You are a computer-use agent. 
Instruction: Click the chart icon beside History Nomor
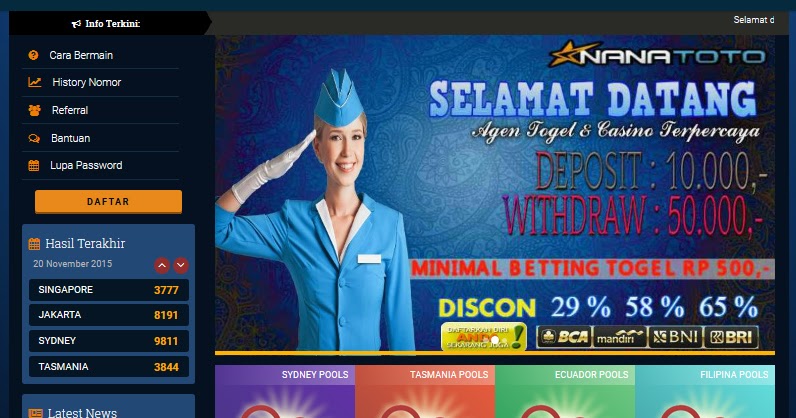click(35, 82)
